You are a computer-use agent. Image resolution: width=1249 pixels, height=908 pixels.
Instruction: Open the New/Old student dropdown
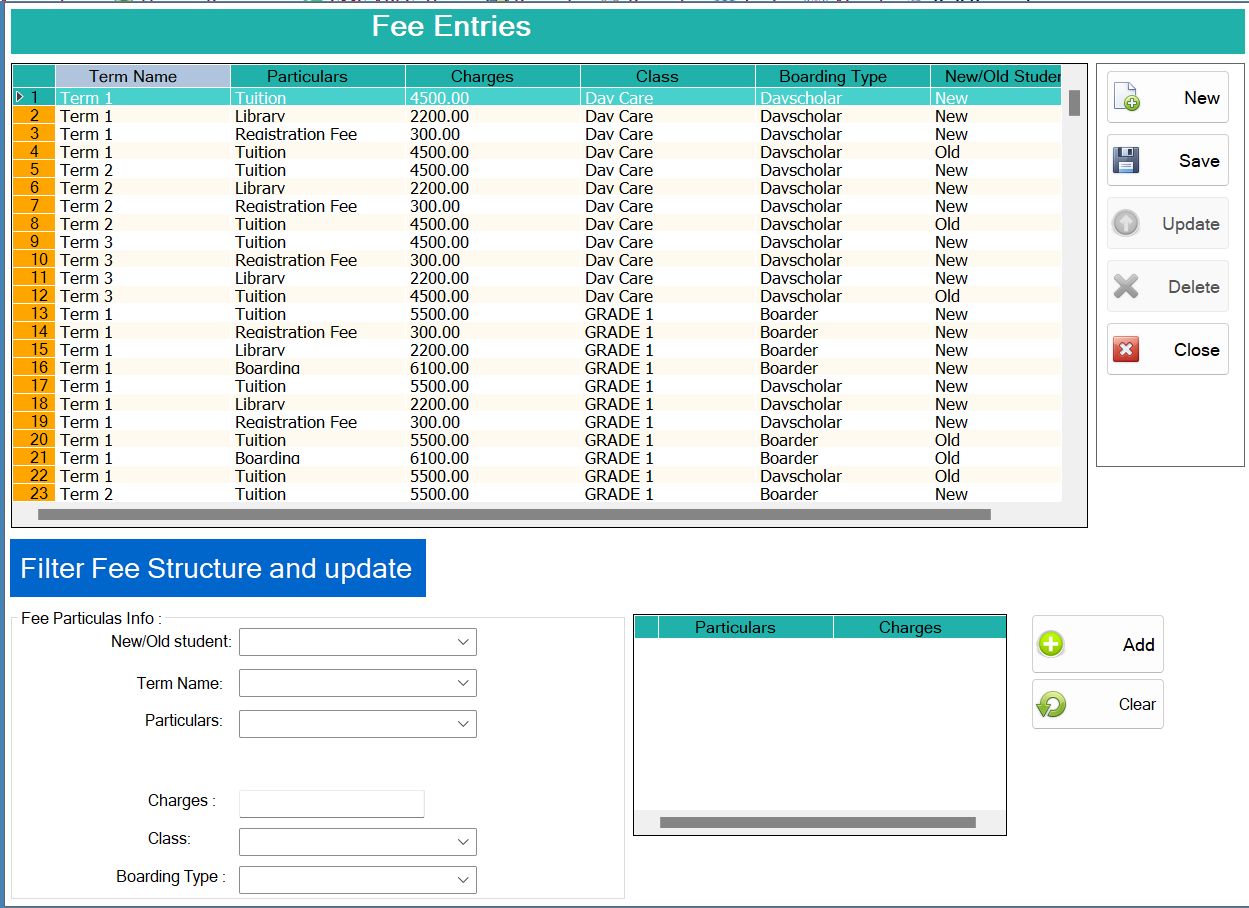pyautogui.click(x=462, y=641)
